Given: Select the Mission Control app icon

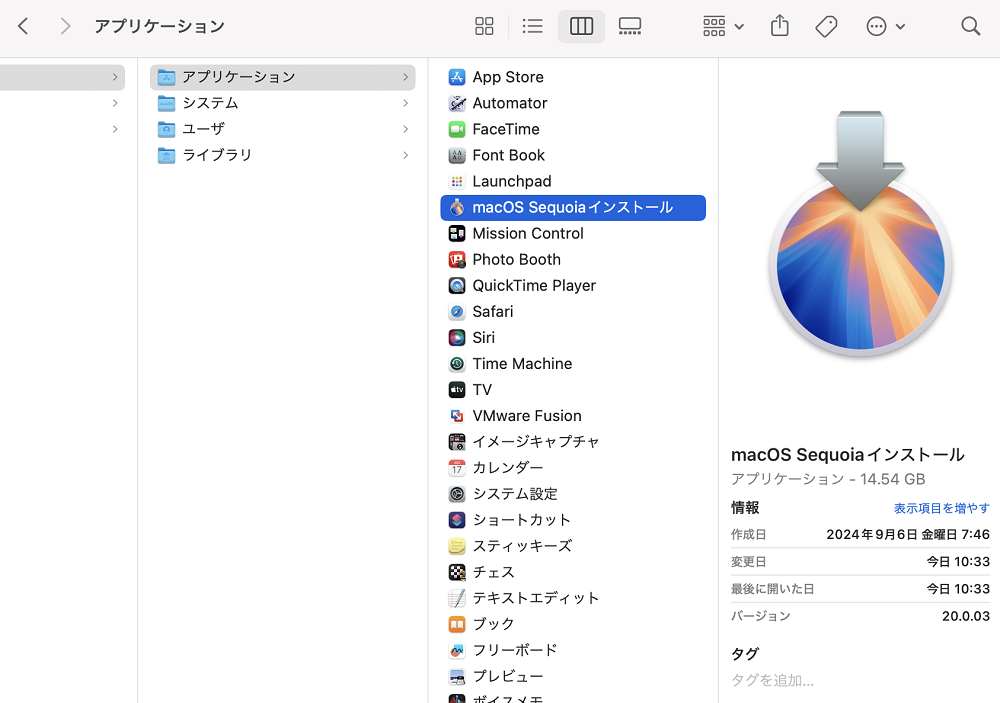Looking at the screenshot, I should click(457, 234).
